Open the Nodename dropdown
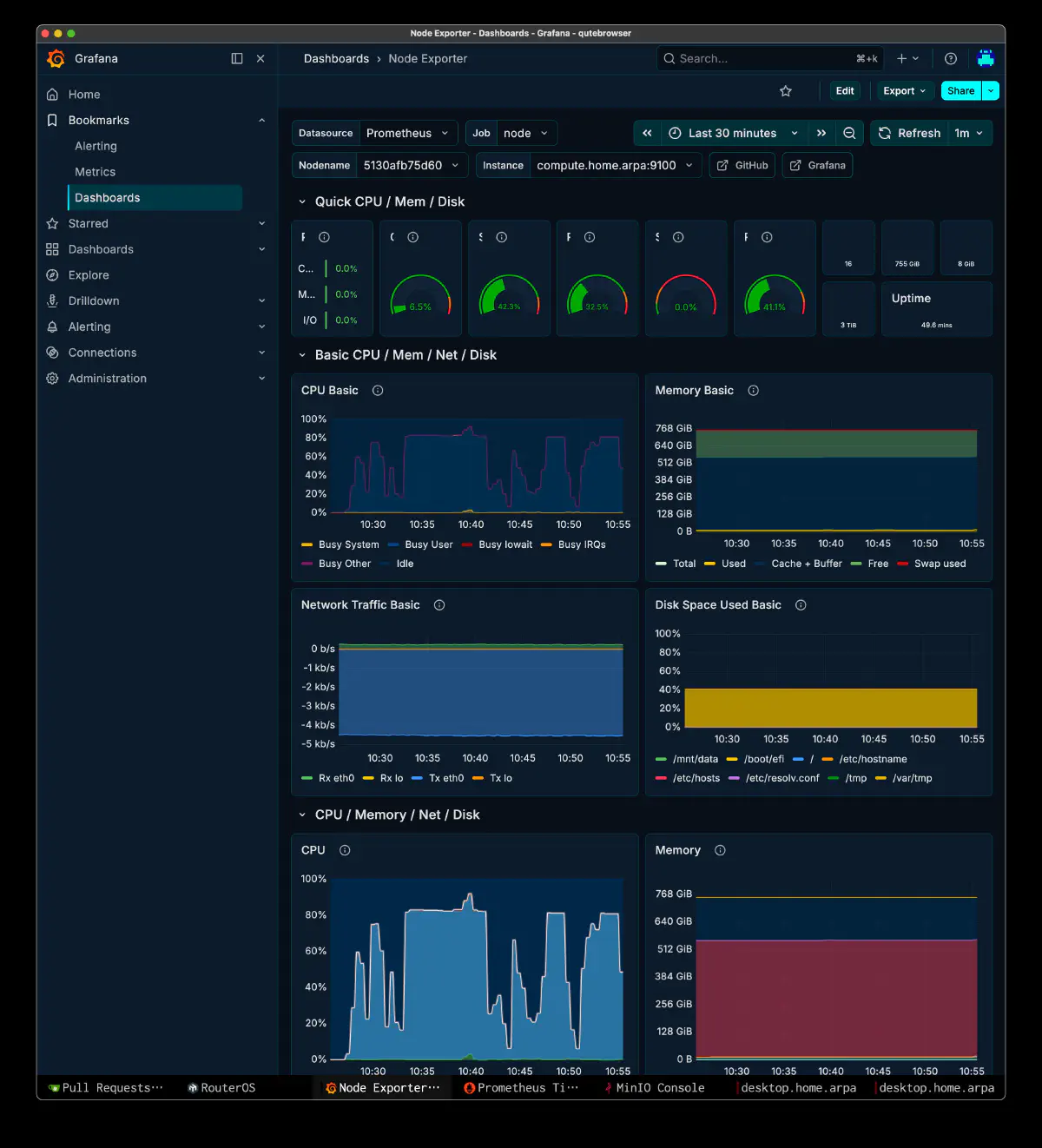 click(412, 165)
